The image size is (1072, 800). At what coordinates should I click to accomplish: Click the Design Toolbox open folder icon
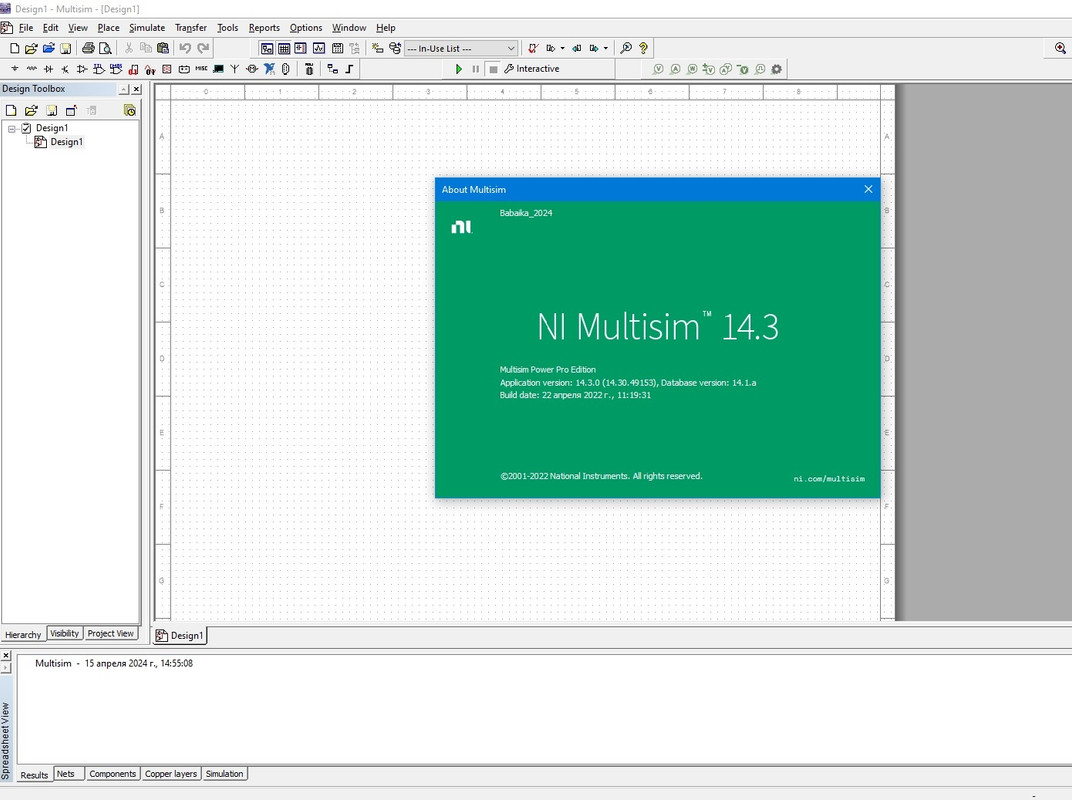coord(31,110)
